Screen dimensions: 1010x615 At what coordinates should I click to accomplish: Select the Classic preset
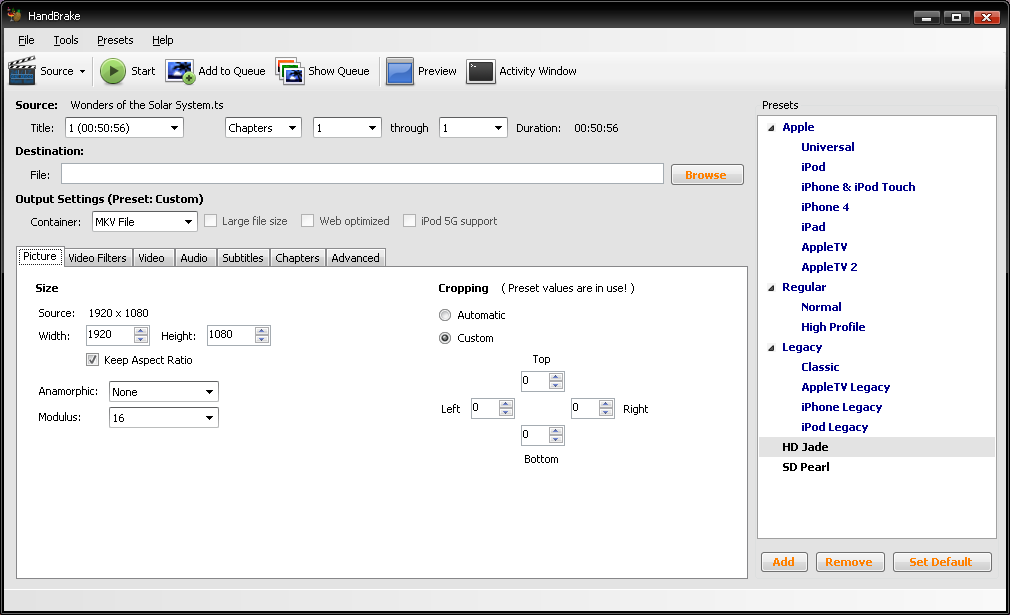[x=820, y=366]
